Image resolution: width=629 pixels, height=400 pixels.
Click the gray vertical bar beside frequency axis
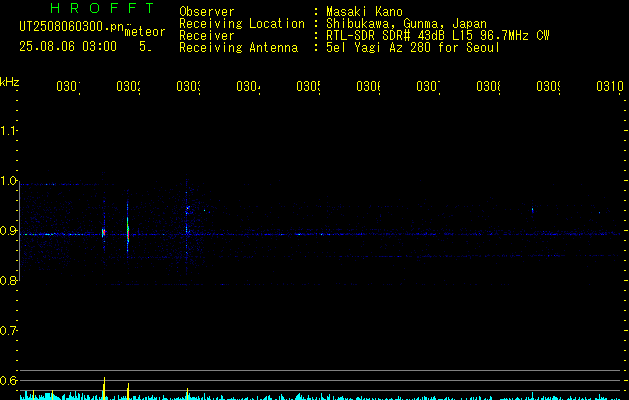point(19,231)
